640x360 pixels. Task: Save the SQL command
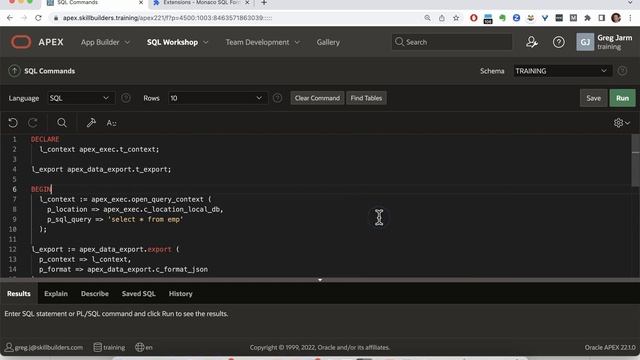593,98
